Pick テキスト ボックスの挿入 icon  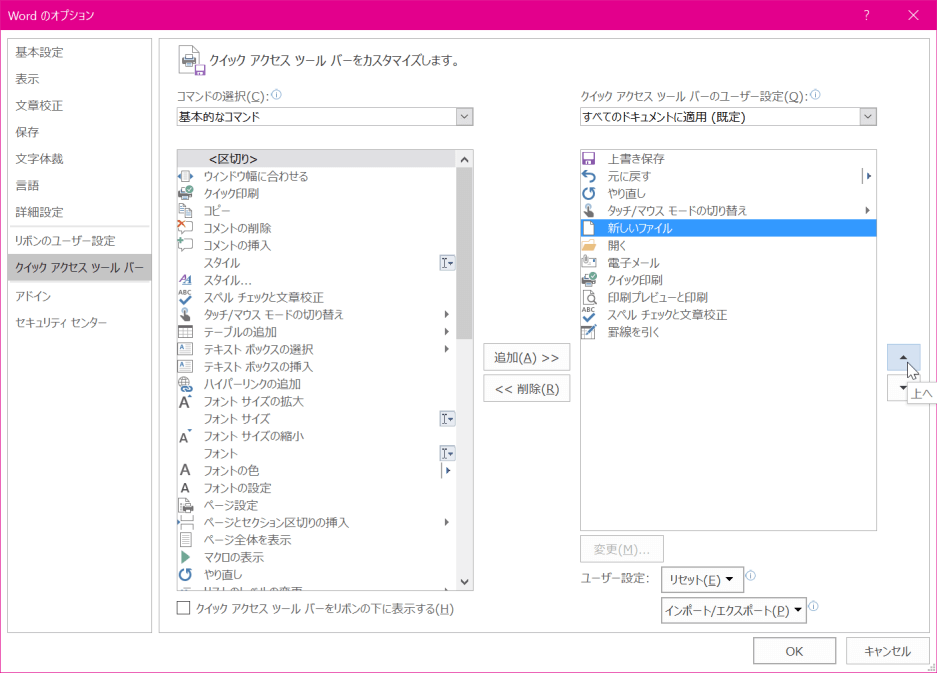(186, 366)
